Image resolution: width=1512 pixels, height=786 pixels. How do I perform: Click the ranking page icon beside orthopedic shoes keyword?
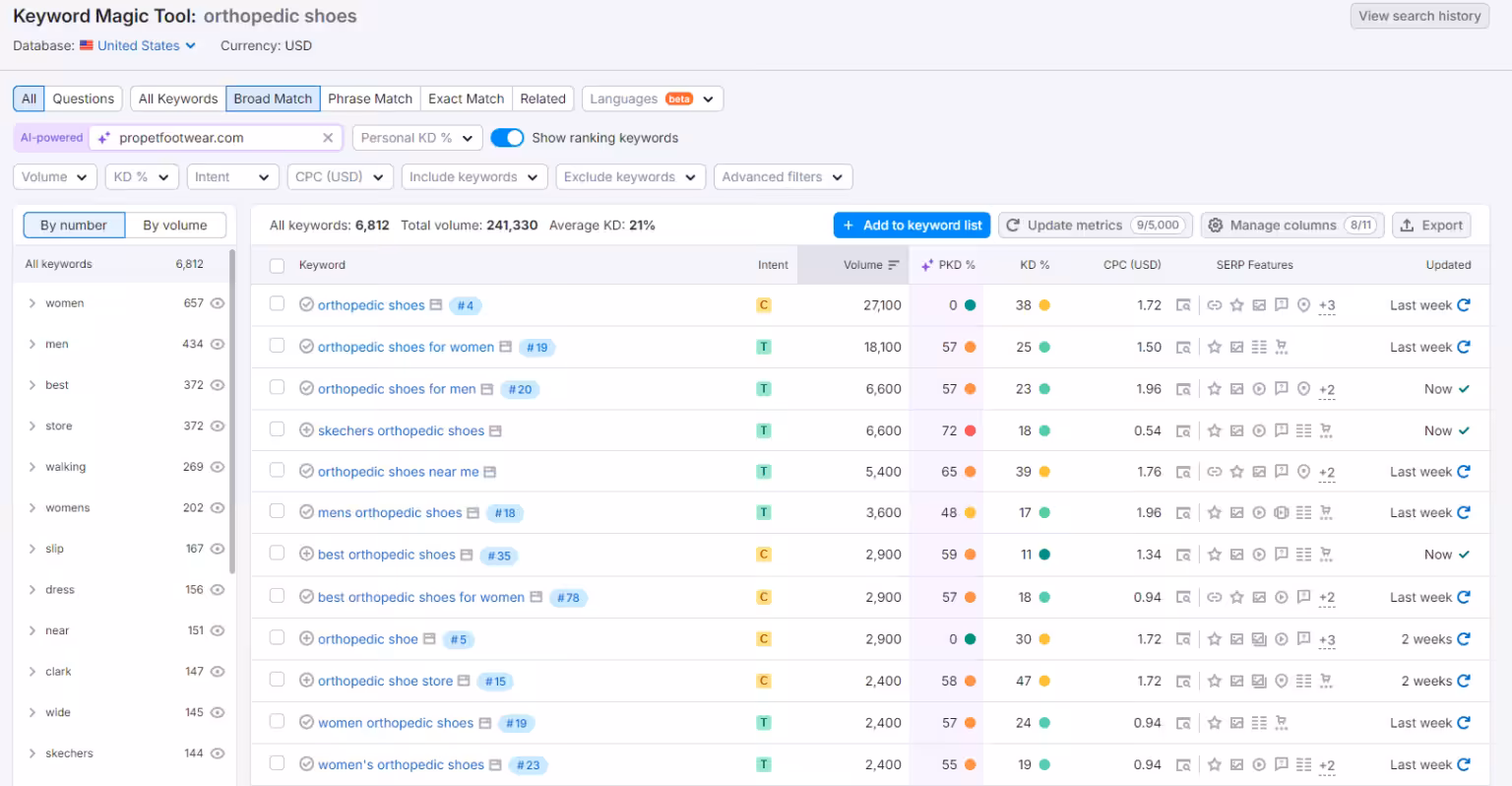click(x=436, y=305)
